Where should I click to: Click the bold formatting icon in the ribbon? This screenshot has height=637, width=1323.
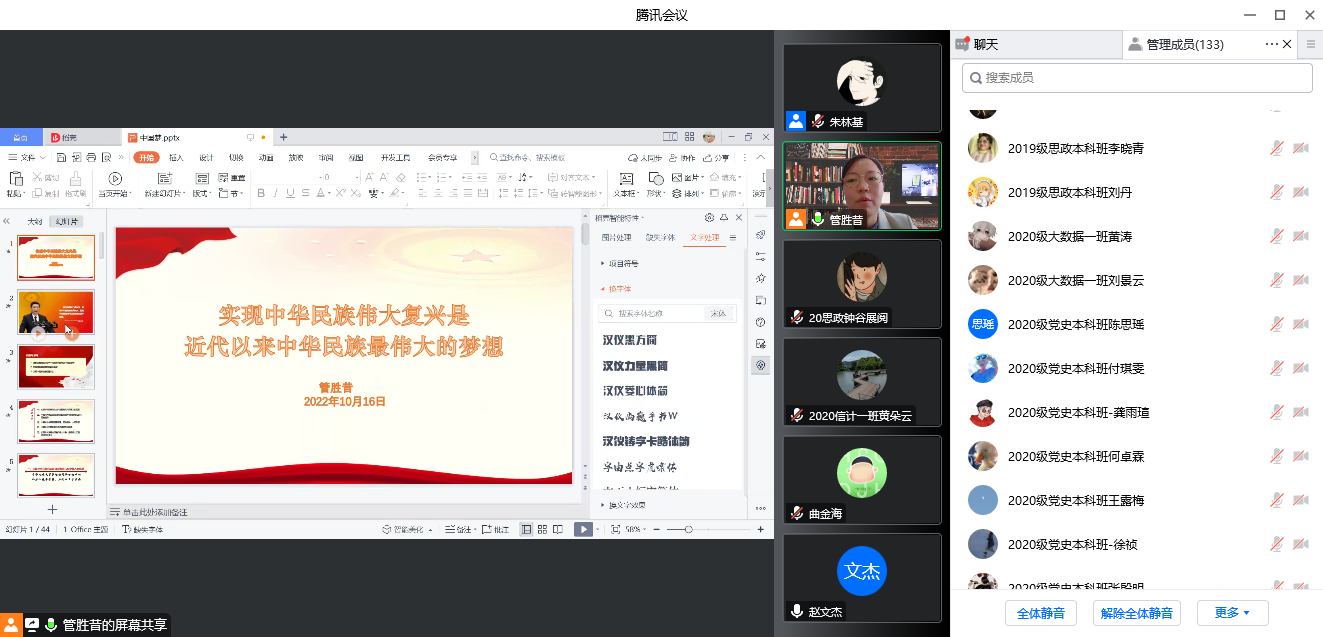[x=261, y=193]
